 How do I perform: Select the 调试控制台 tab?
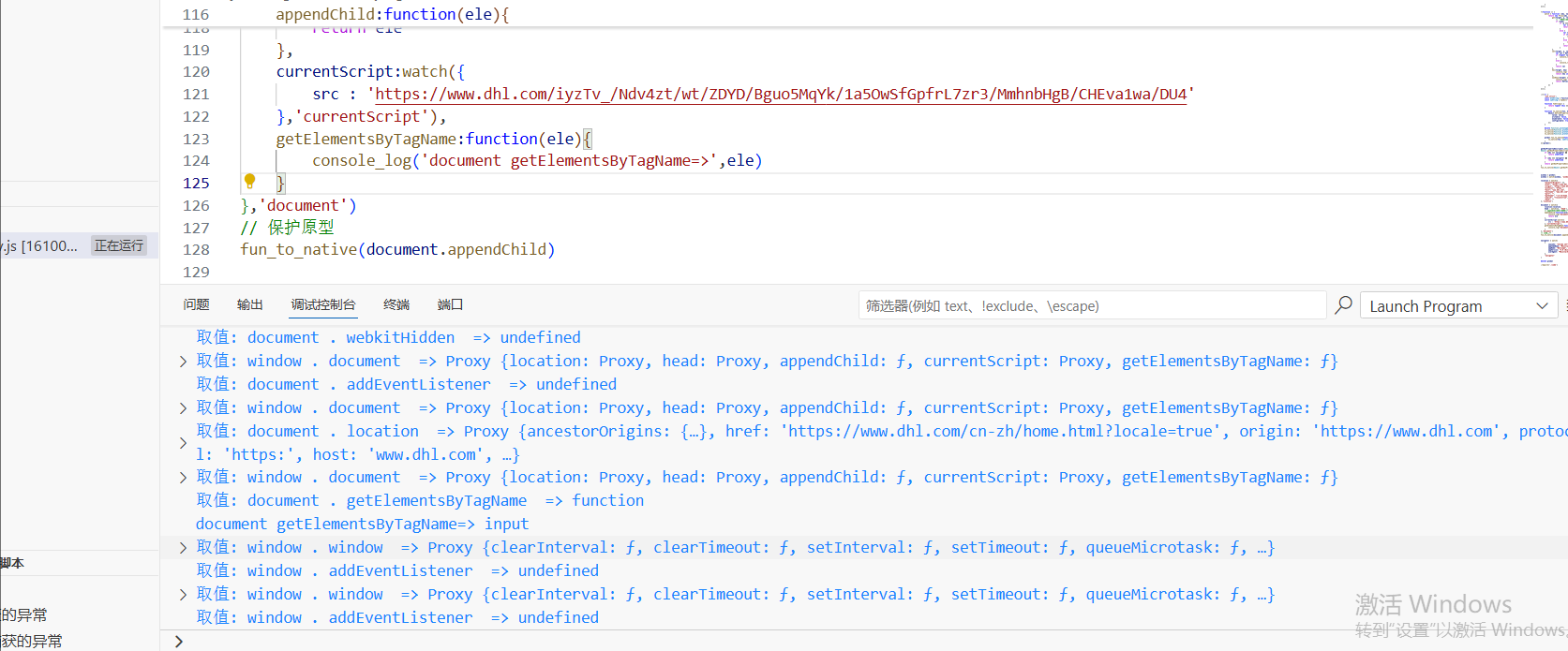pos(322,305)
